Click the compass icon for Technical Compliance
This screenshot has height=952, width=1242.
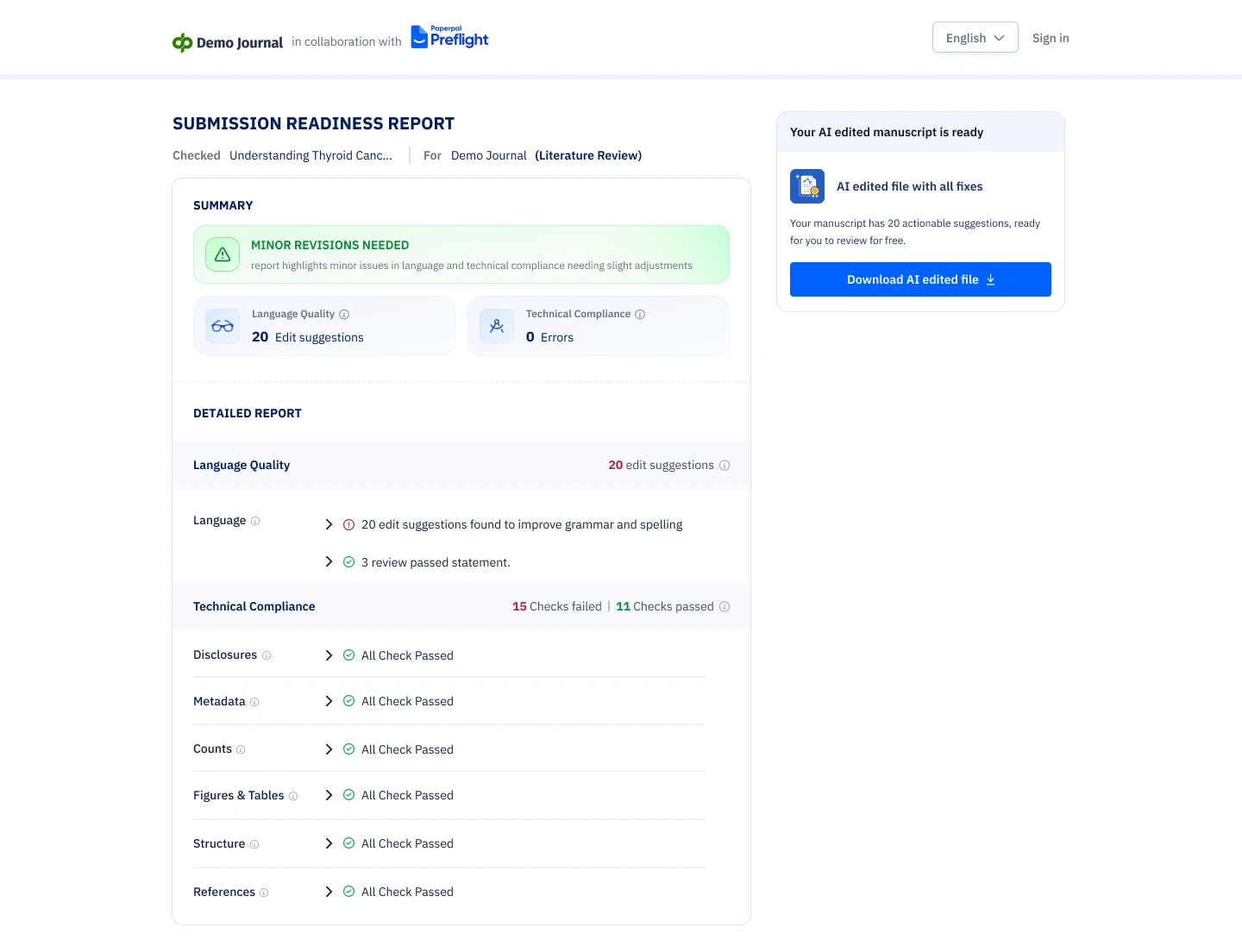[x=497, y=326]
